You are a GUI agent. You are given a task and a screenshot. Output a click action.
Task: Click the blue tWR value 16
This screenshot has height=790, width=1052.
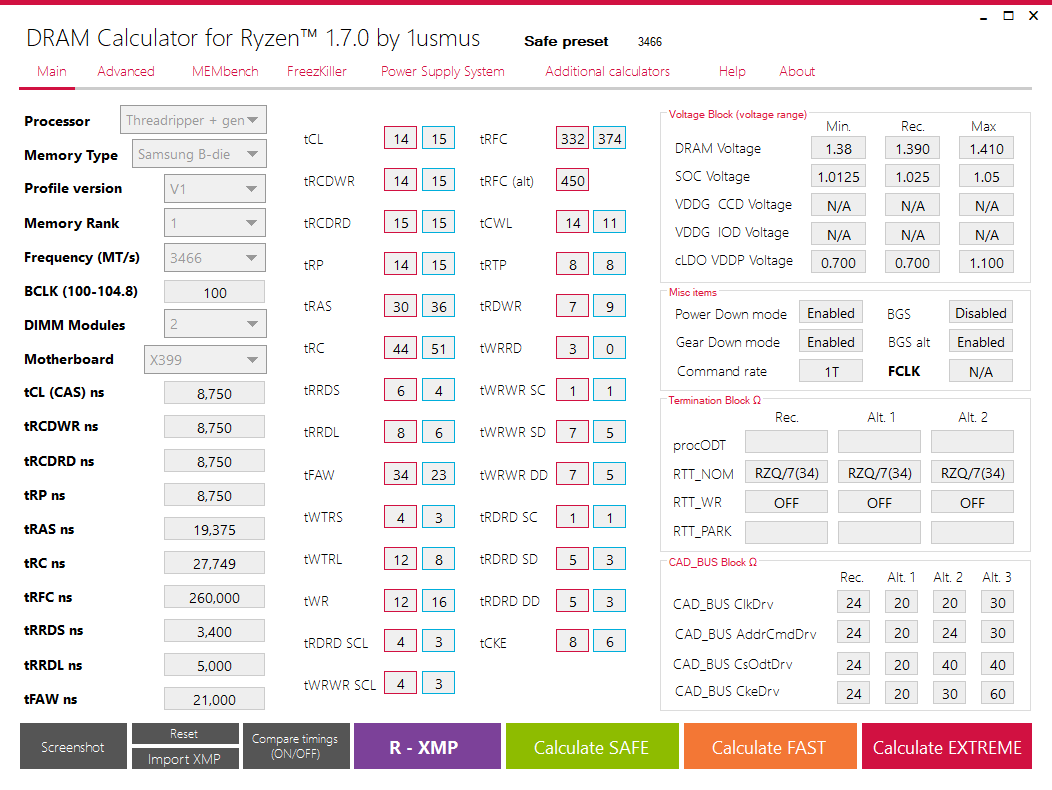tap(438, 601)
